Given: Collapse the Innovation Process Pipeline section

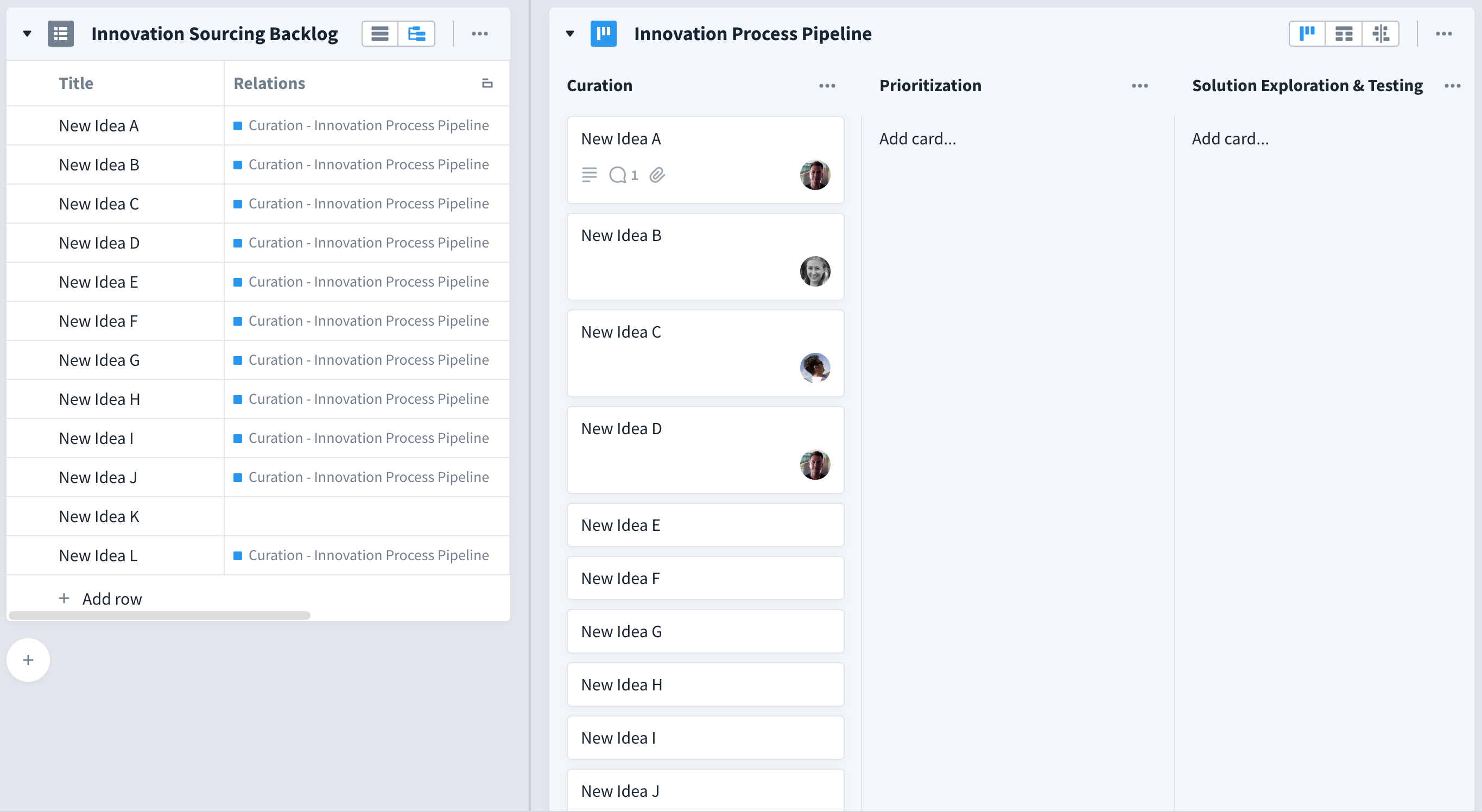Looking at the screenshot, I should [x=570, y=33].
